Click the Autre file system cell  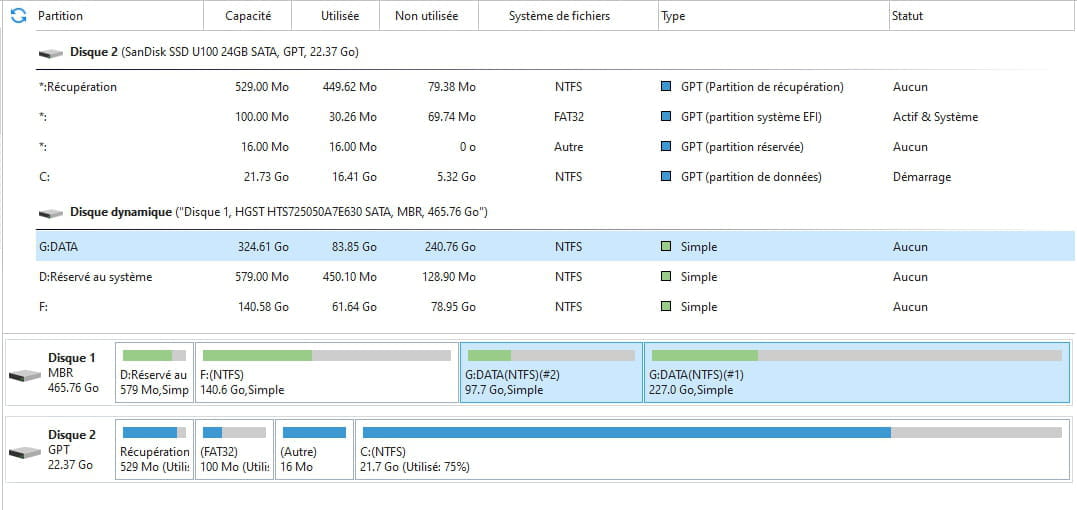tap(569, 147)
